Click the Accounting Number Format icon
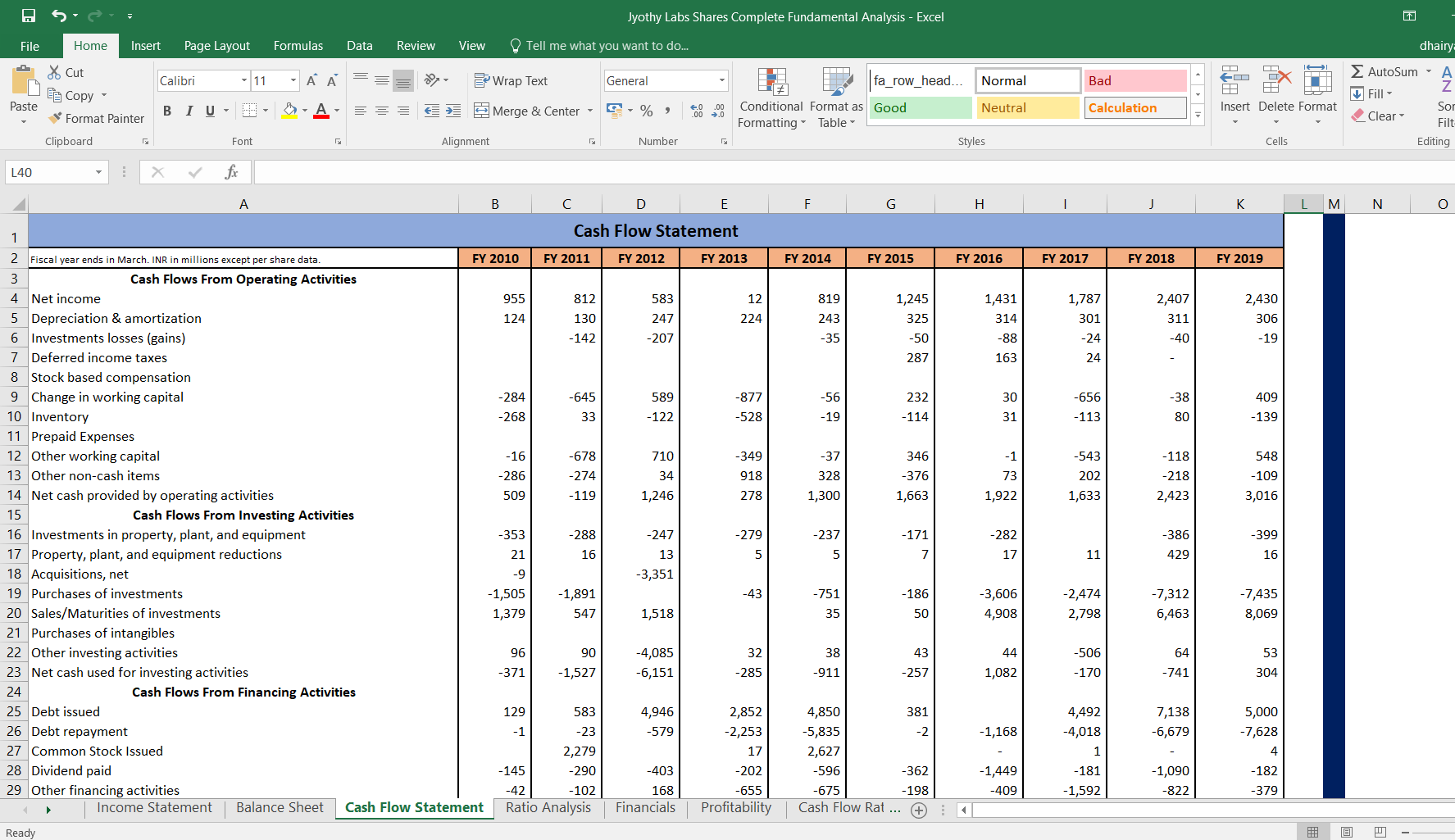 pyautogui.click(x=614, y=110)
